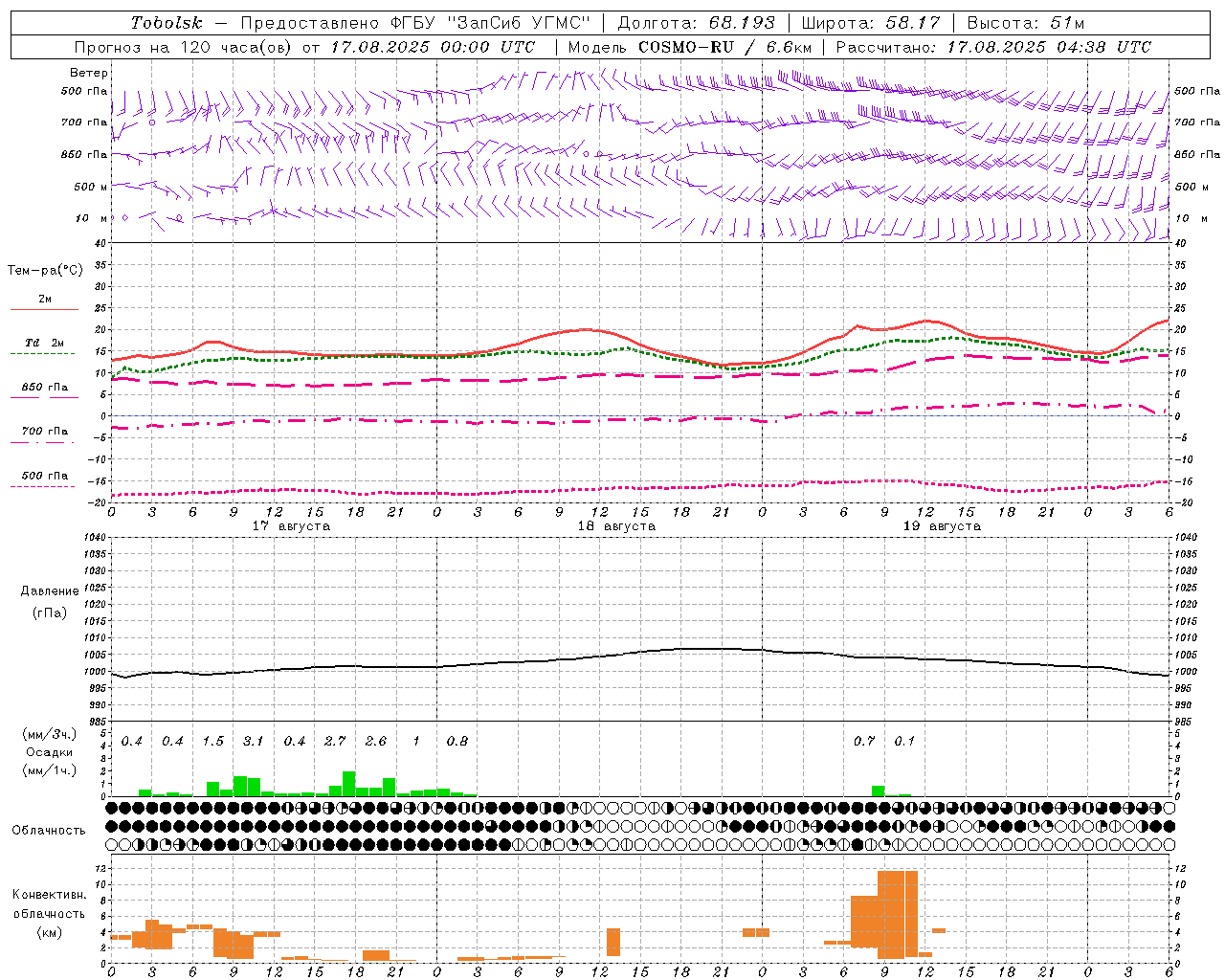Click the 0.7 precipitation total value

point(864,742)
